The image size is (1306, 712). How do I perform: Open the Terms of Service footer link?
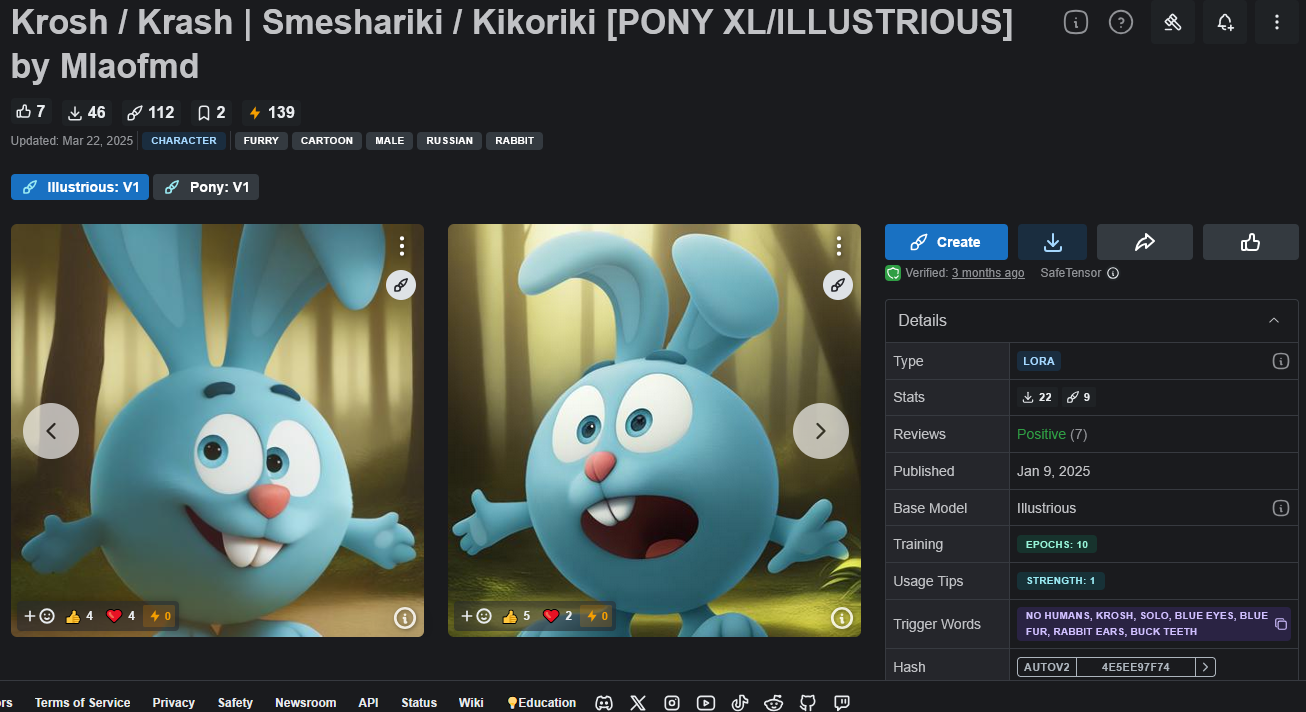pyautogui.click(x=82, y=703)
